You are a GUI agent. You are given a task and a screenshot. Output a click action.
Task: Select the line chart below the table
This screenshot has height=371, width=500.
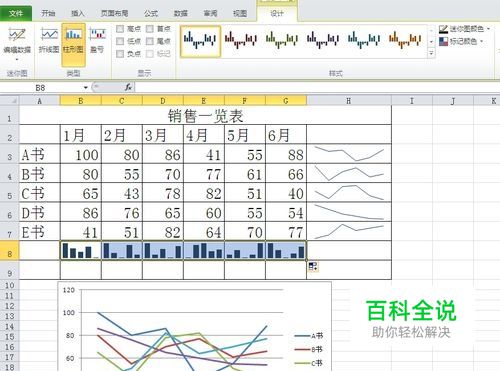coord(195,327)
